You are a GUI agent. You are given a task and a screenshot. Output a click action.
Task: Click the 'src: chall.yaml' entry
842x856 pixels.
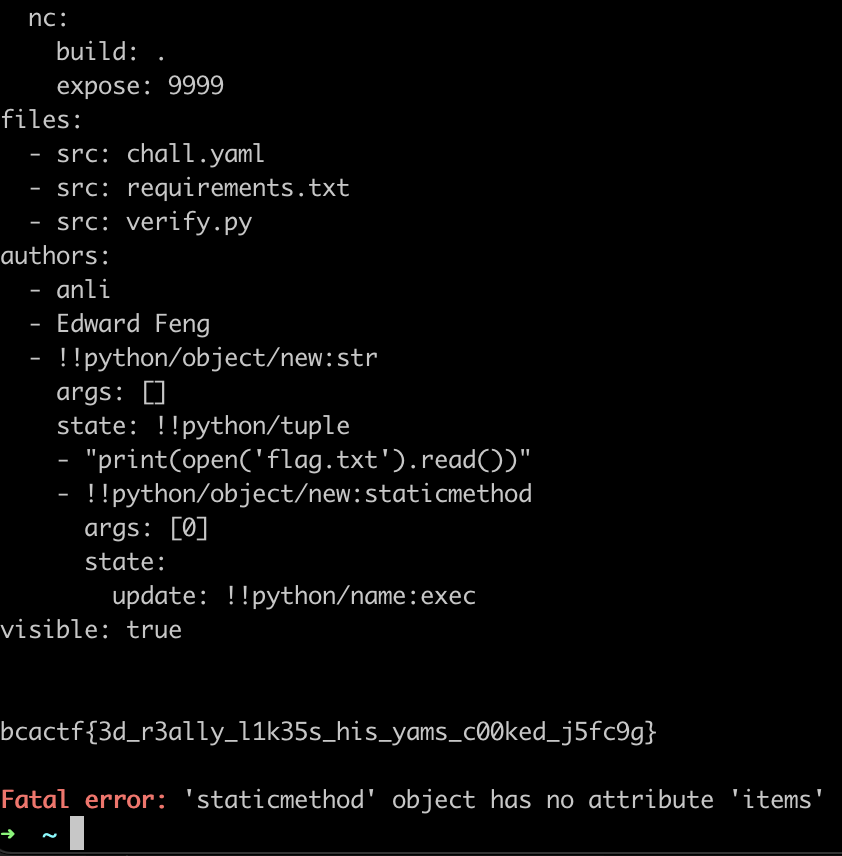click(x=161, y=154)
